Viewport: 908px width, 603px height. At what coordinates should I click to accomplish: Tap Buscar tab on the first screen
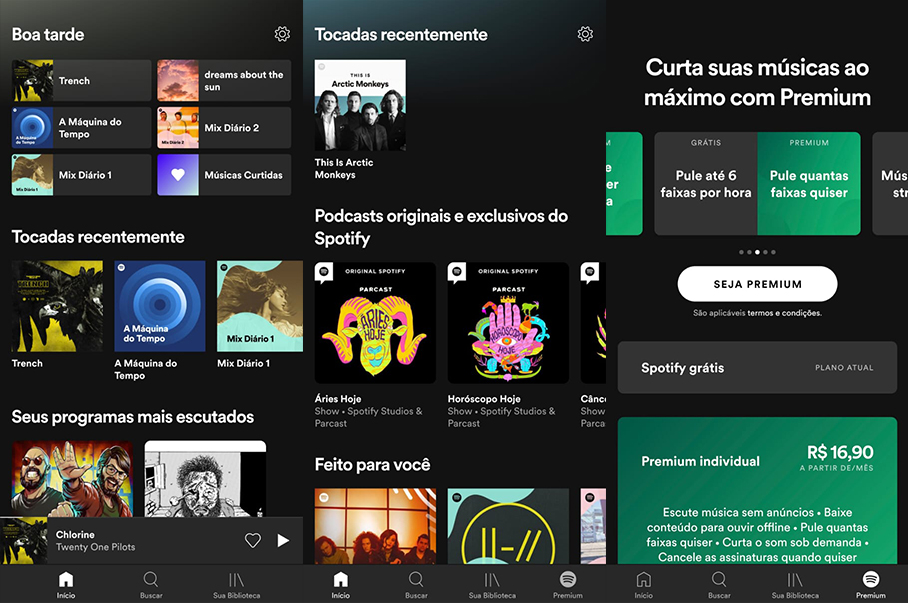tap(151, 584)
